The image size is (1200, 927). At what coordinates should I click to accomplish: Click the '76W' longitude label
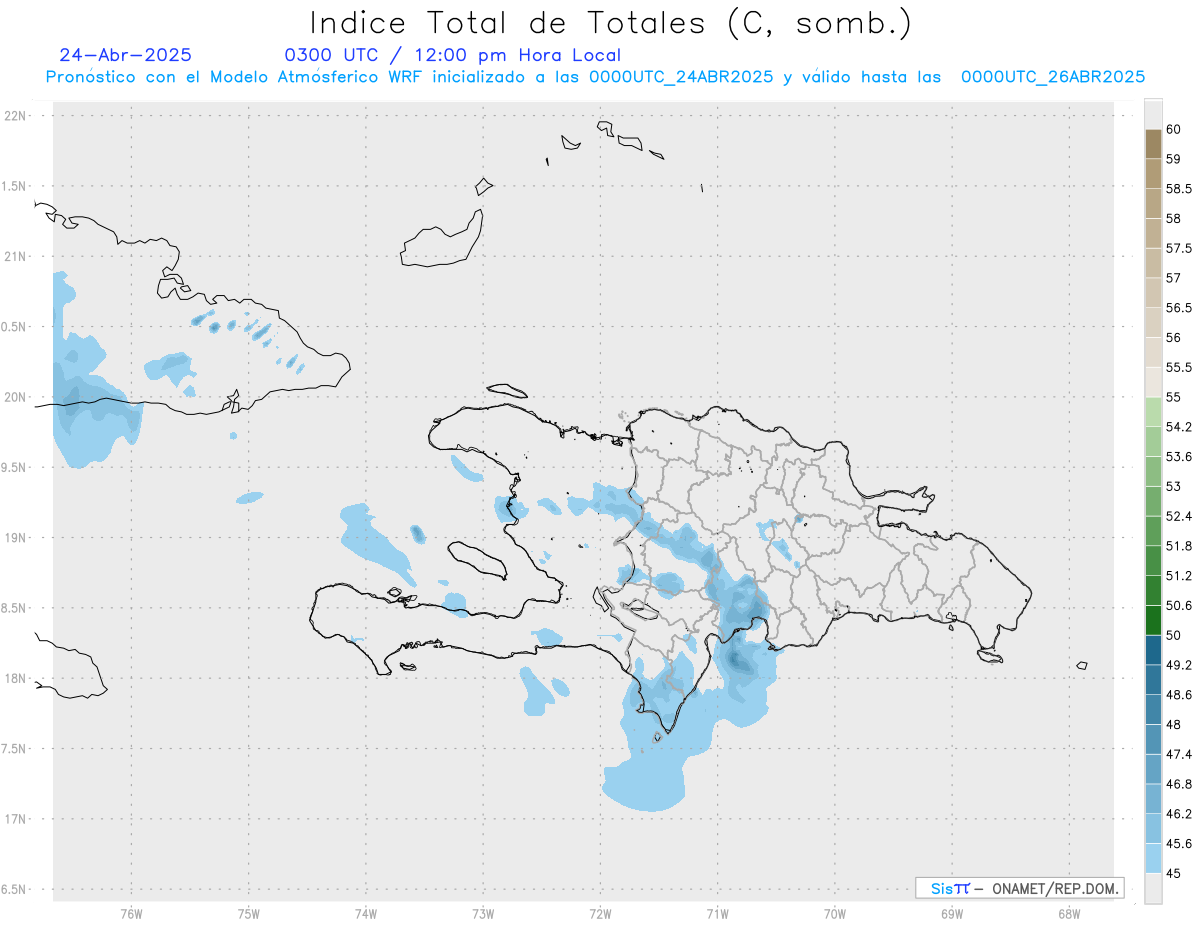click(x=131, y=914)
